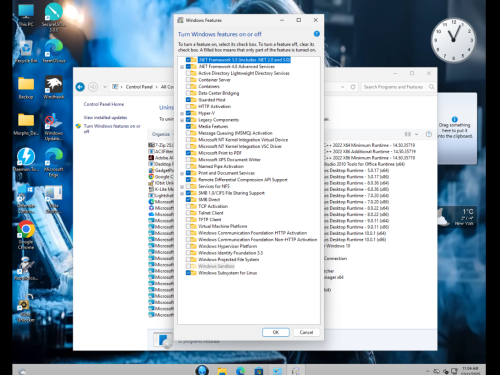The height and width of the screenshot is (375, 500).
Task: Click the Control Panel back arrow
Action: 80,87
